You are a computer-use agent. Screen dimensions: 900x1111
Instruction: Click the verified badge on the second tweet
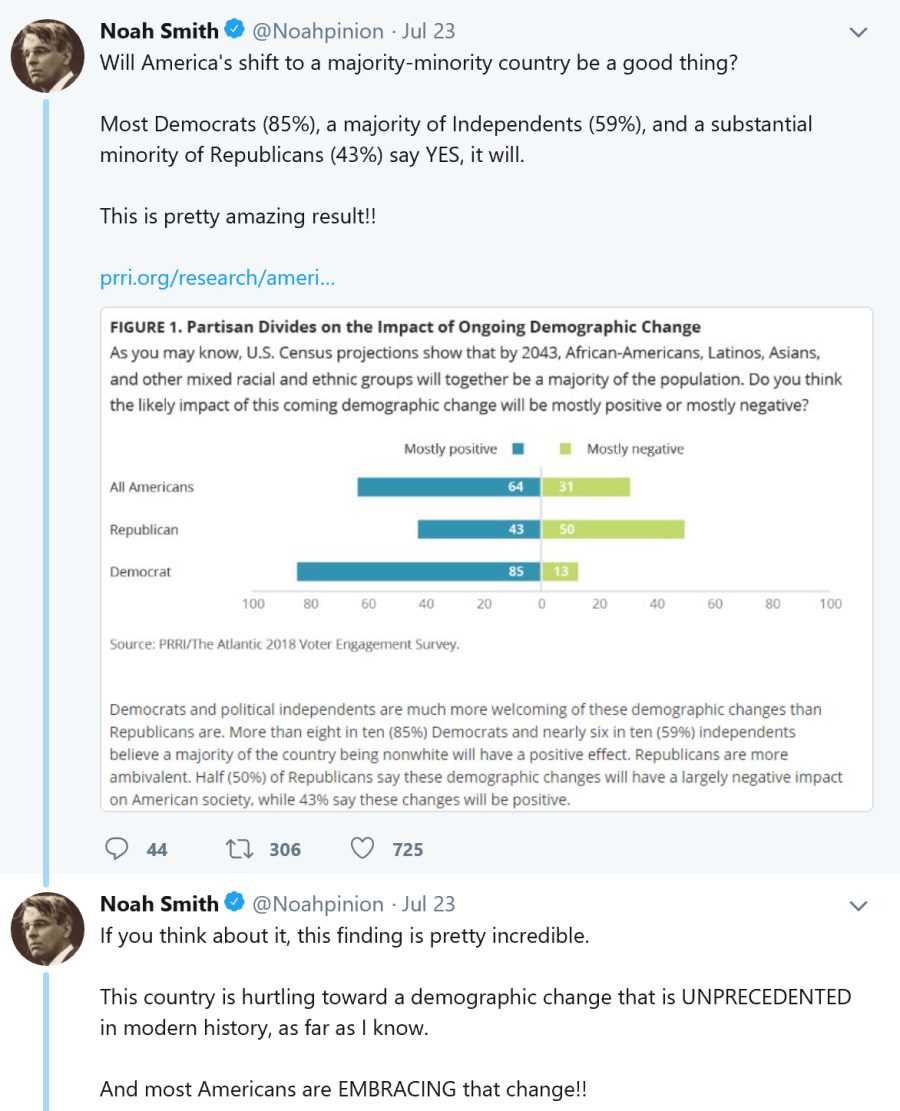[x=235, y=903]
